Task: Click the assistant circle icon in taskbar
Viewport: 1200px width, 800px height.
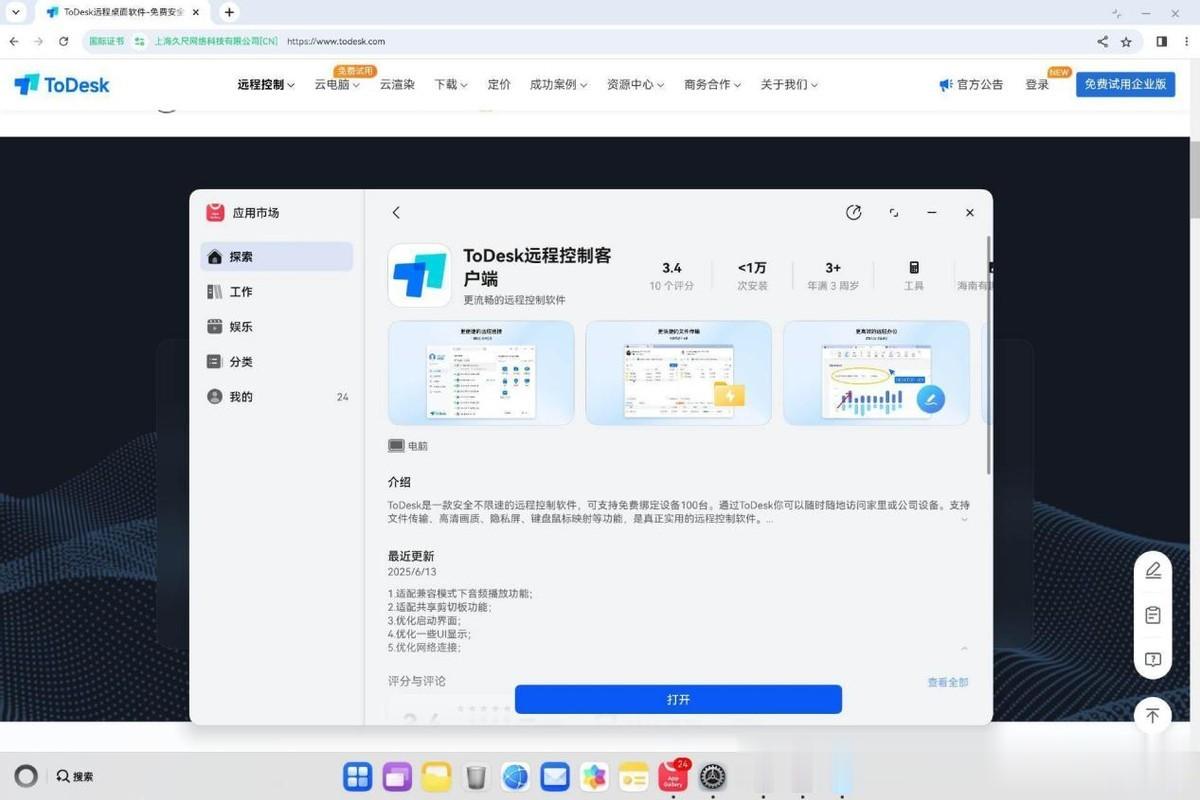Action: click(x=26, y=776)
